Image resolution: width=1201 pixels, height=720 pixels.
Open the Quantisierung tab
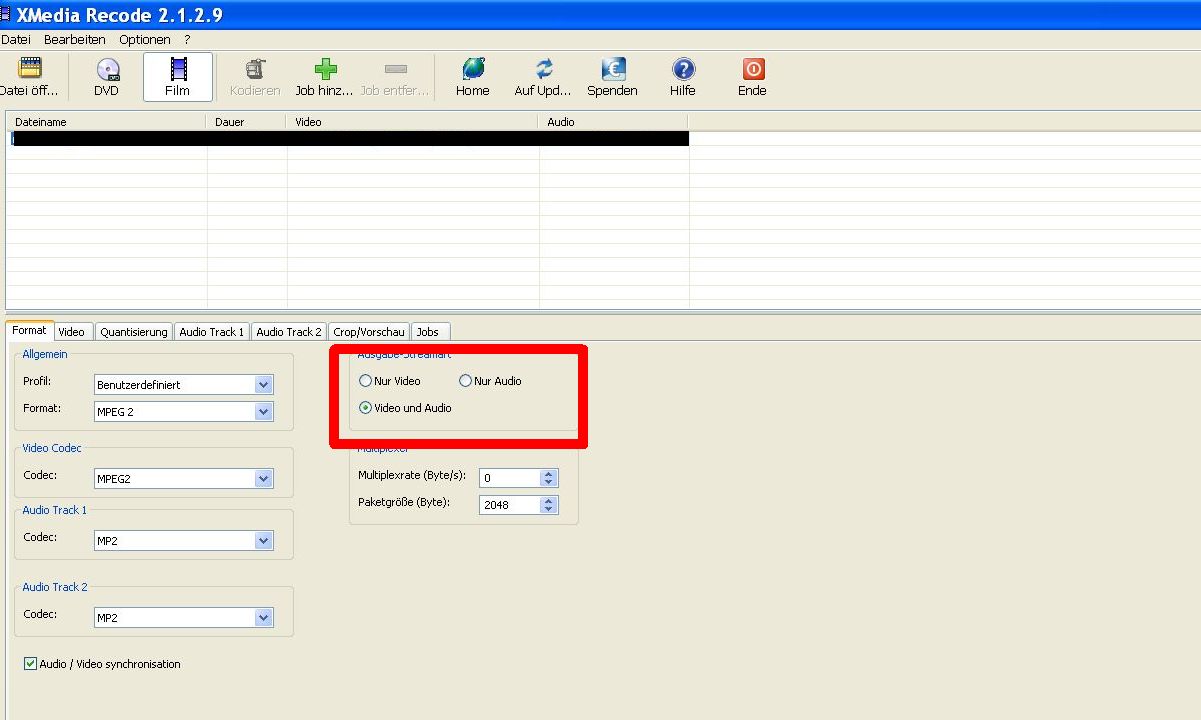[x=134, y=332]
